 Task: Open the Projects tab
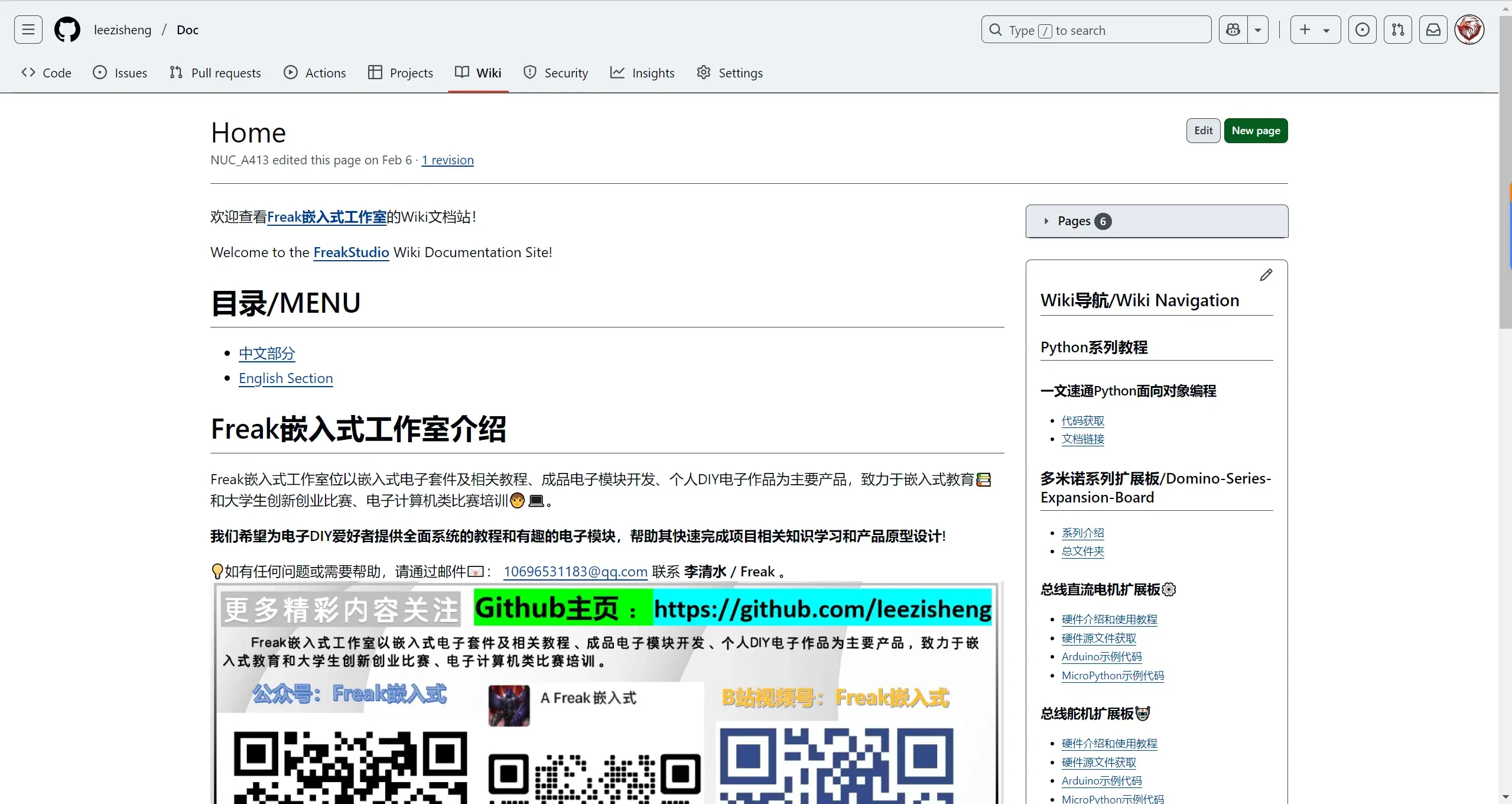(x=400, y=73)
